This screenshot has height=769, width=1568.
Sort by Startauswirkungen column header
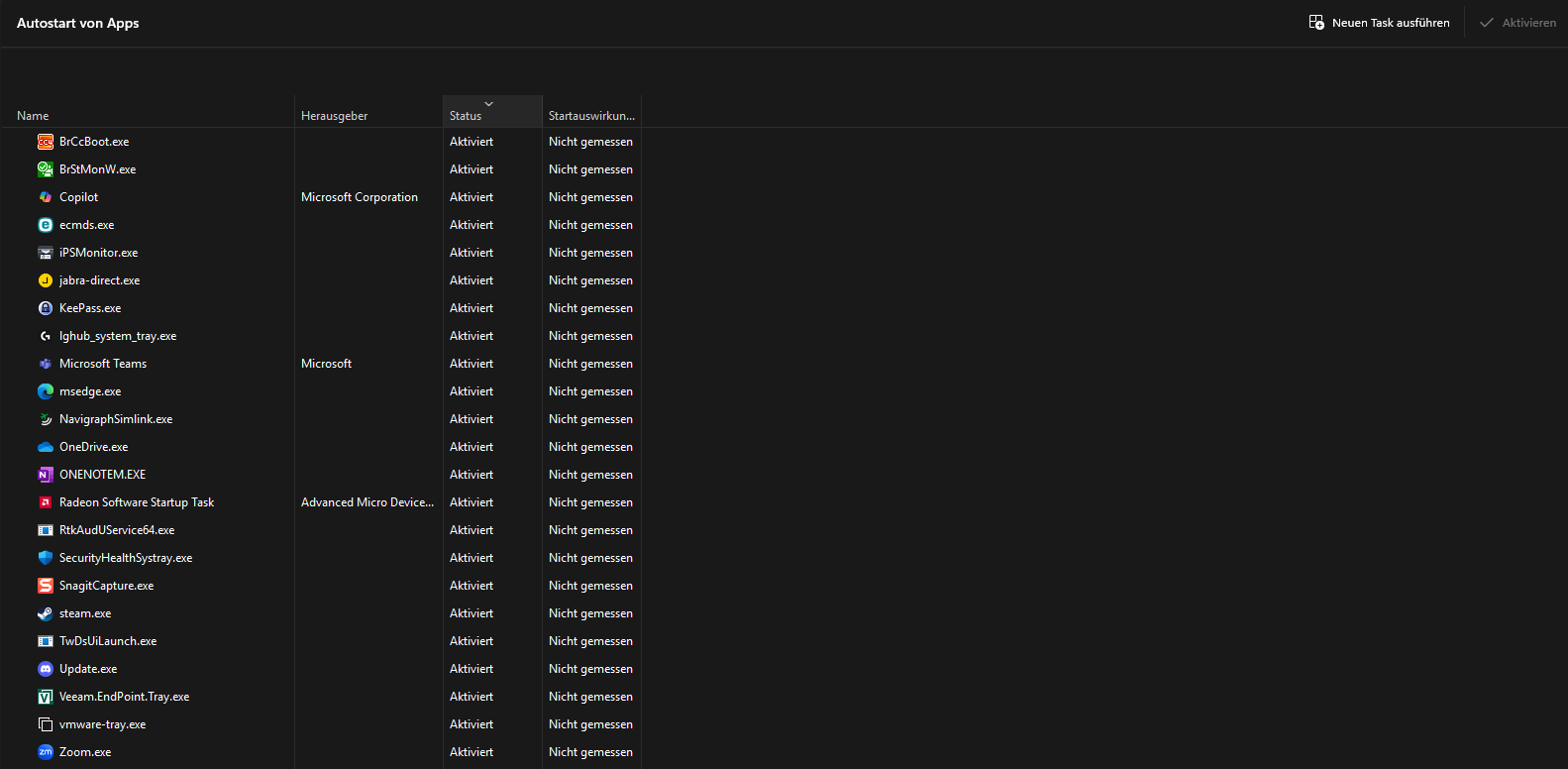coord(591,116)
